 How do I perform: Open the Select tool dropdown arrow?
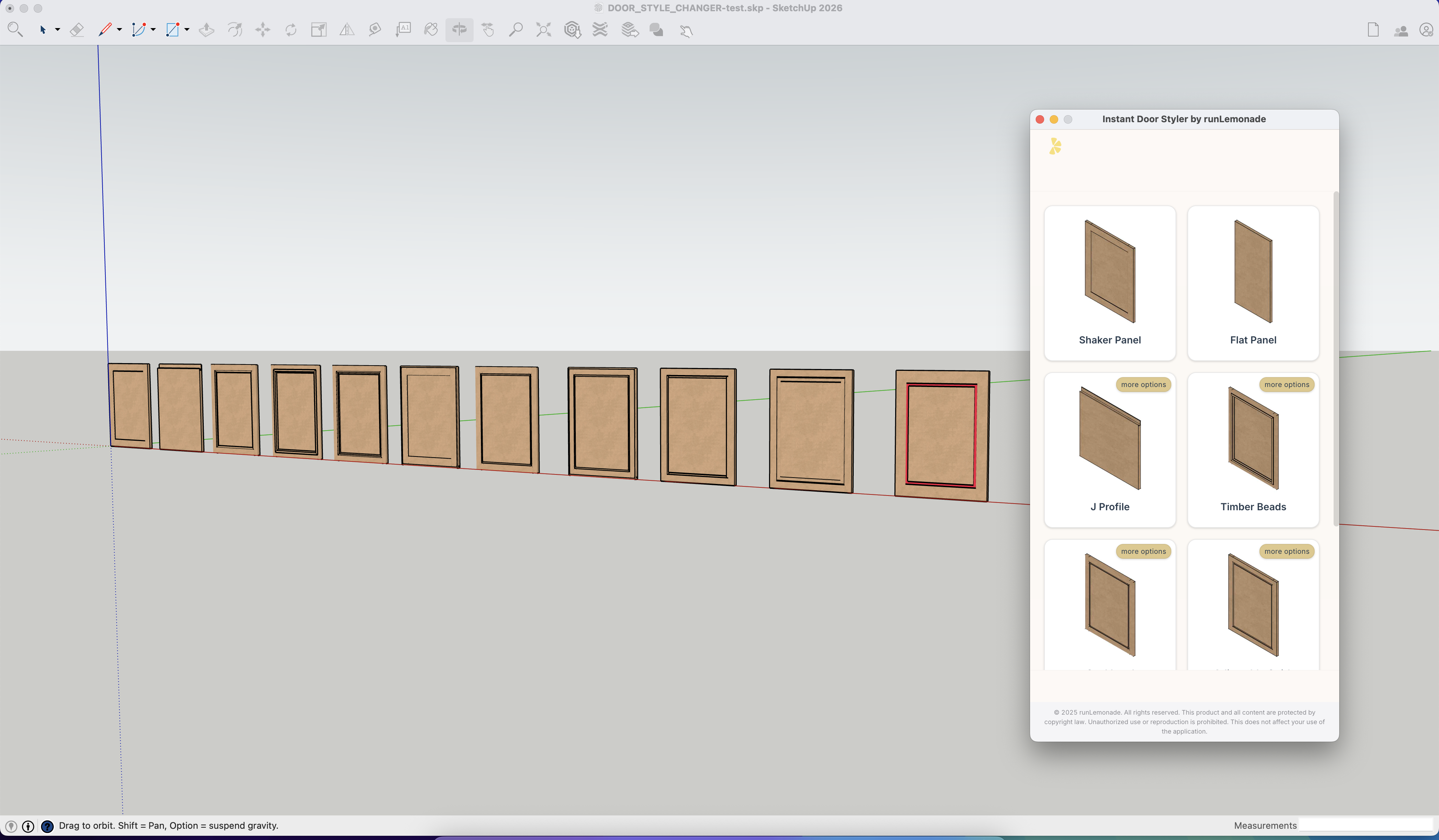pyautogui.click(x=57, y=30)
